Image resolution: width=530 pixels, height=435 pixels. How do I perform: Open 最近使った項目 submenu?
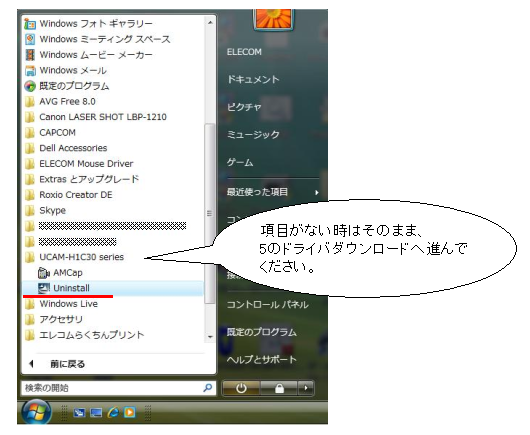(x=257, y=192)
